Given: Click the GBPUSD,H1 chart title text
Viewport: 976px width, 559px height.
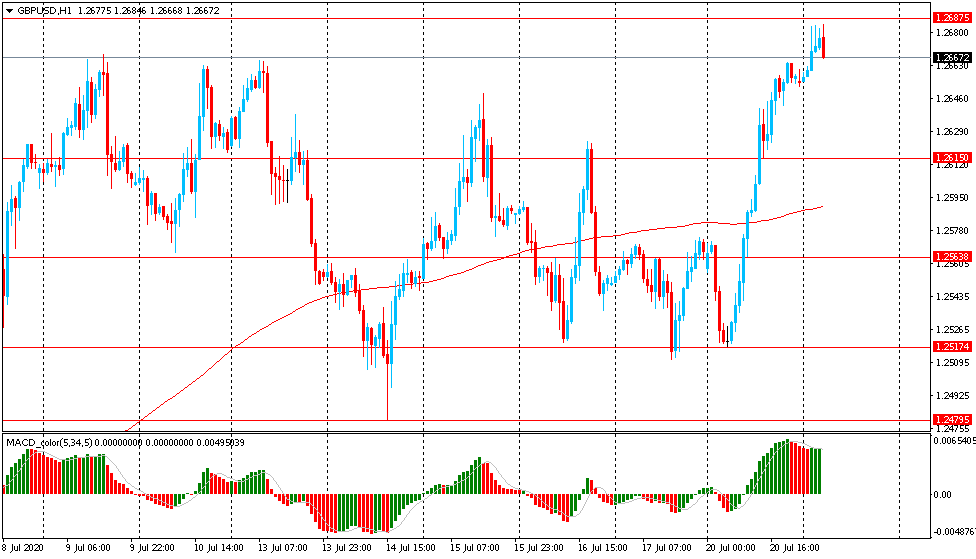Looking at the screenshot, I should click(44, 11).
